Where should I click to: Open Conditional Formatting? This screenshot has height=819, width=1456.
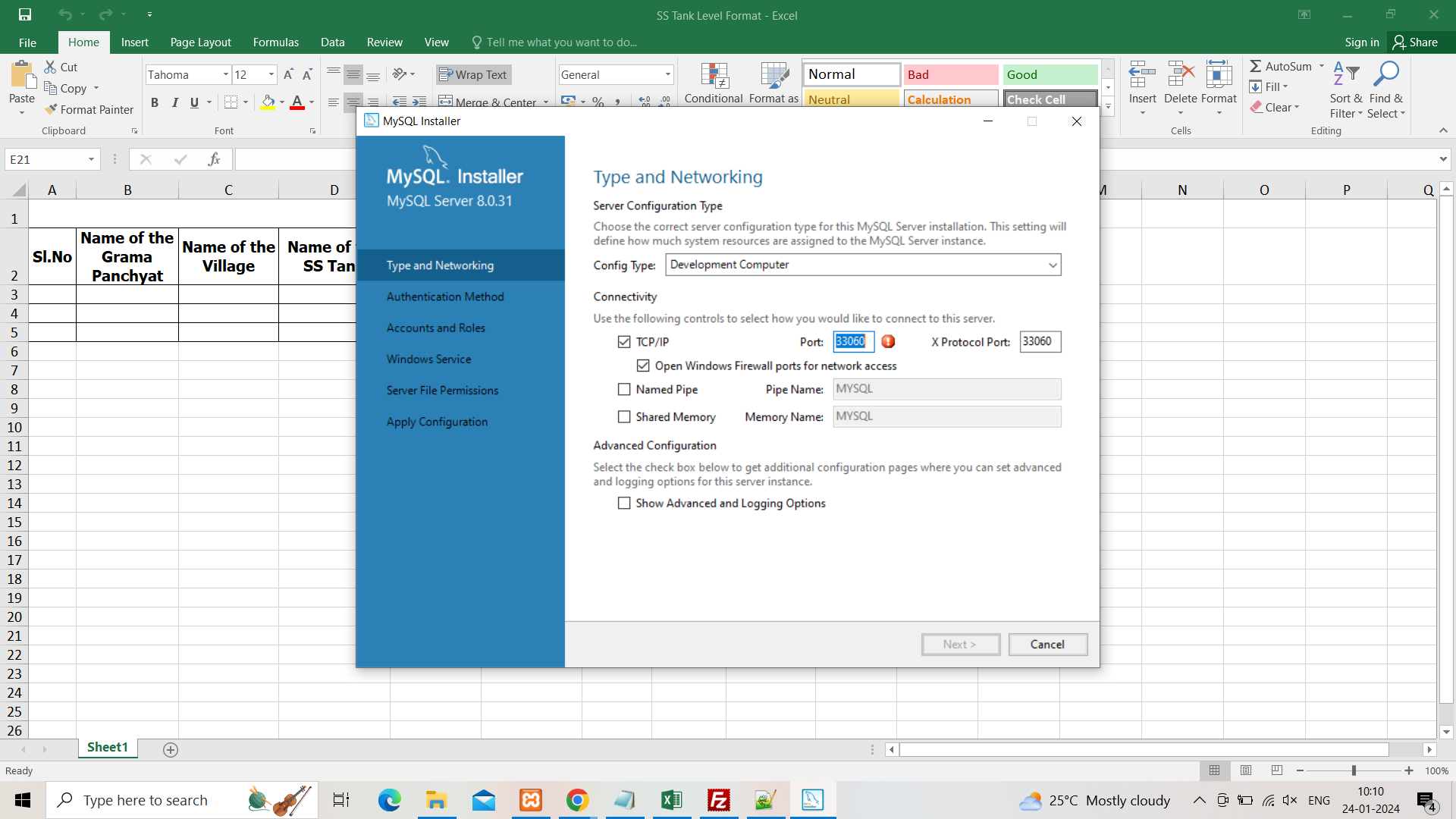click(714, 83)
